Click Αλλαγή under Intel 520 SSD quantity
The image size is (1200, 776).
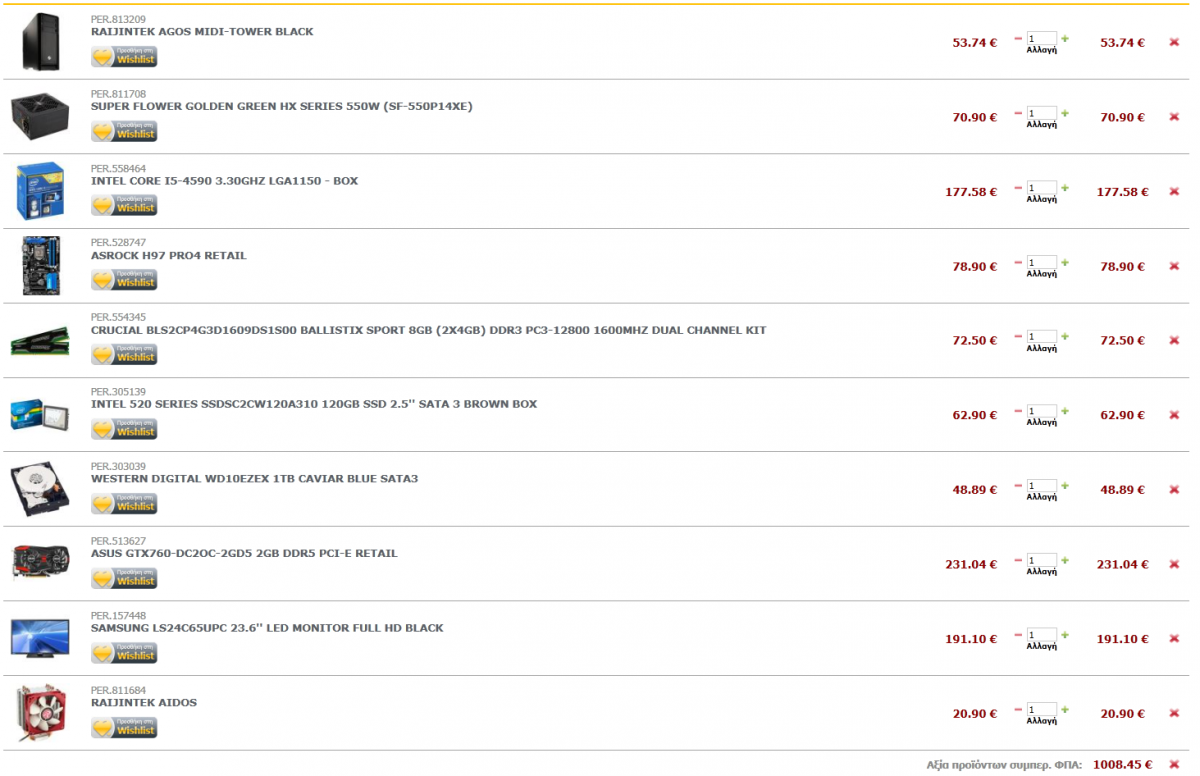tap(1042, 422)
